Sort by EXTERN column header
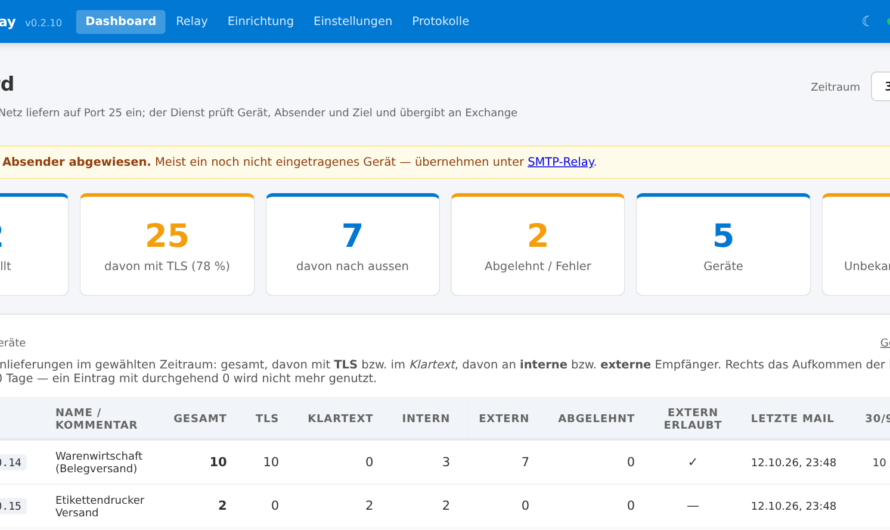This screenshot has width=890, height=530. 503,418
